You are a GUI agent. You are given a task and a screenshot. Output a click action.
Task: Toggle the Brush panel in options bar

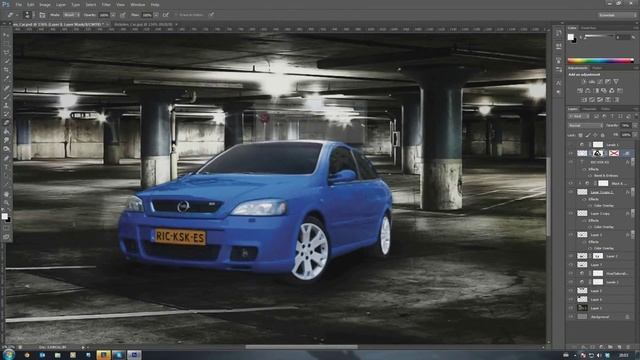point(42,15)
